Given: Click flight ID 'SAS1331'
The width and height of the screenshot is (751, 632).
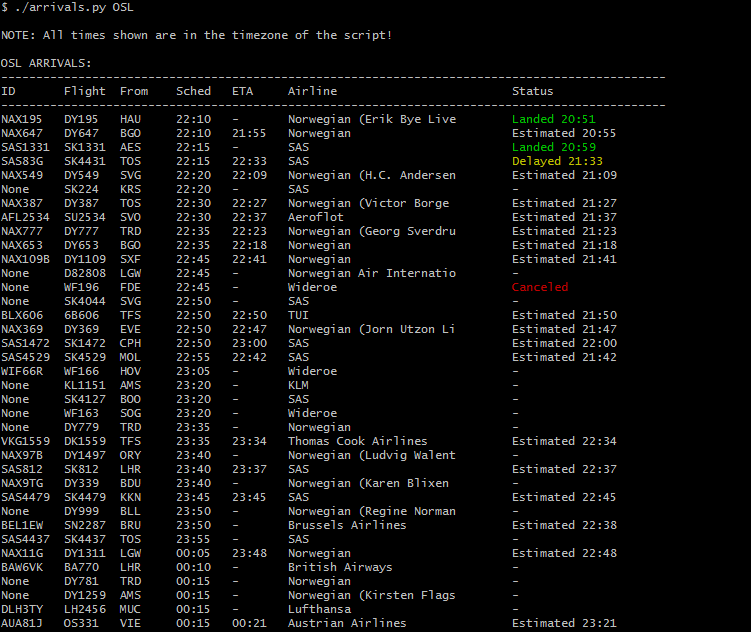Looking at the screenshot, I should (25, 147).
